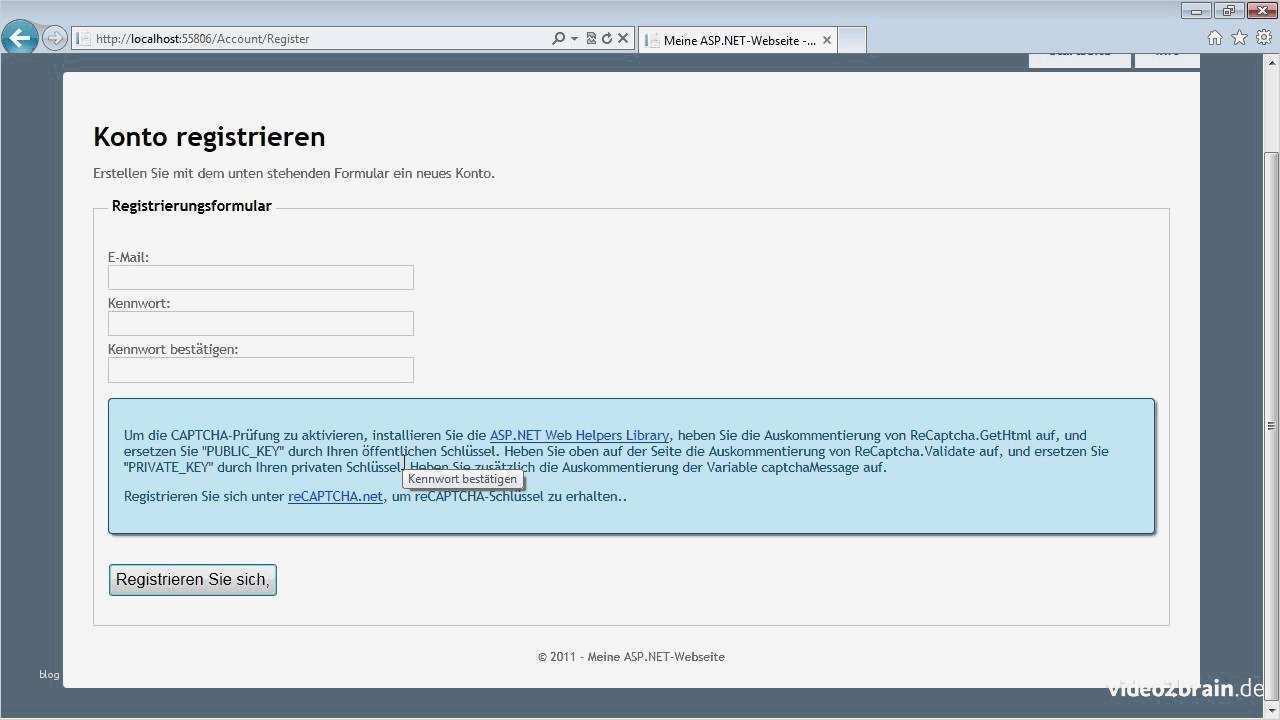Restore down the browser window
1280x720 pixels.
[x=1228, y=11]
